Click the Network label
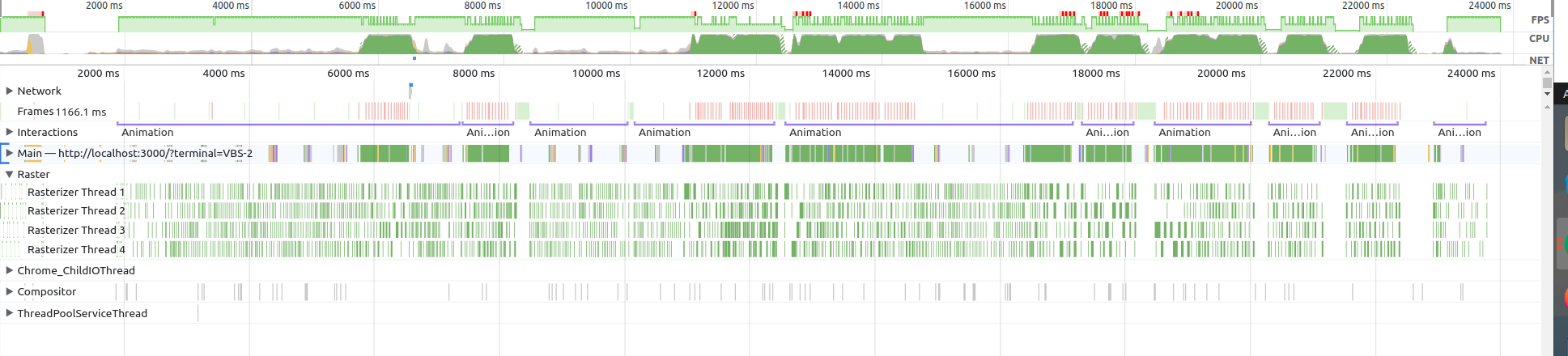Viewport: 1568px width, 356px height. point(40,91)
